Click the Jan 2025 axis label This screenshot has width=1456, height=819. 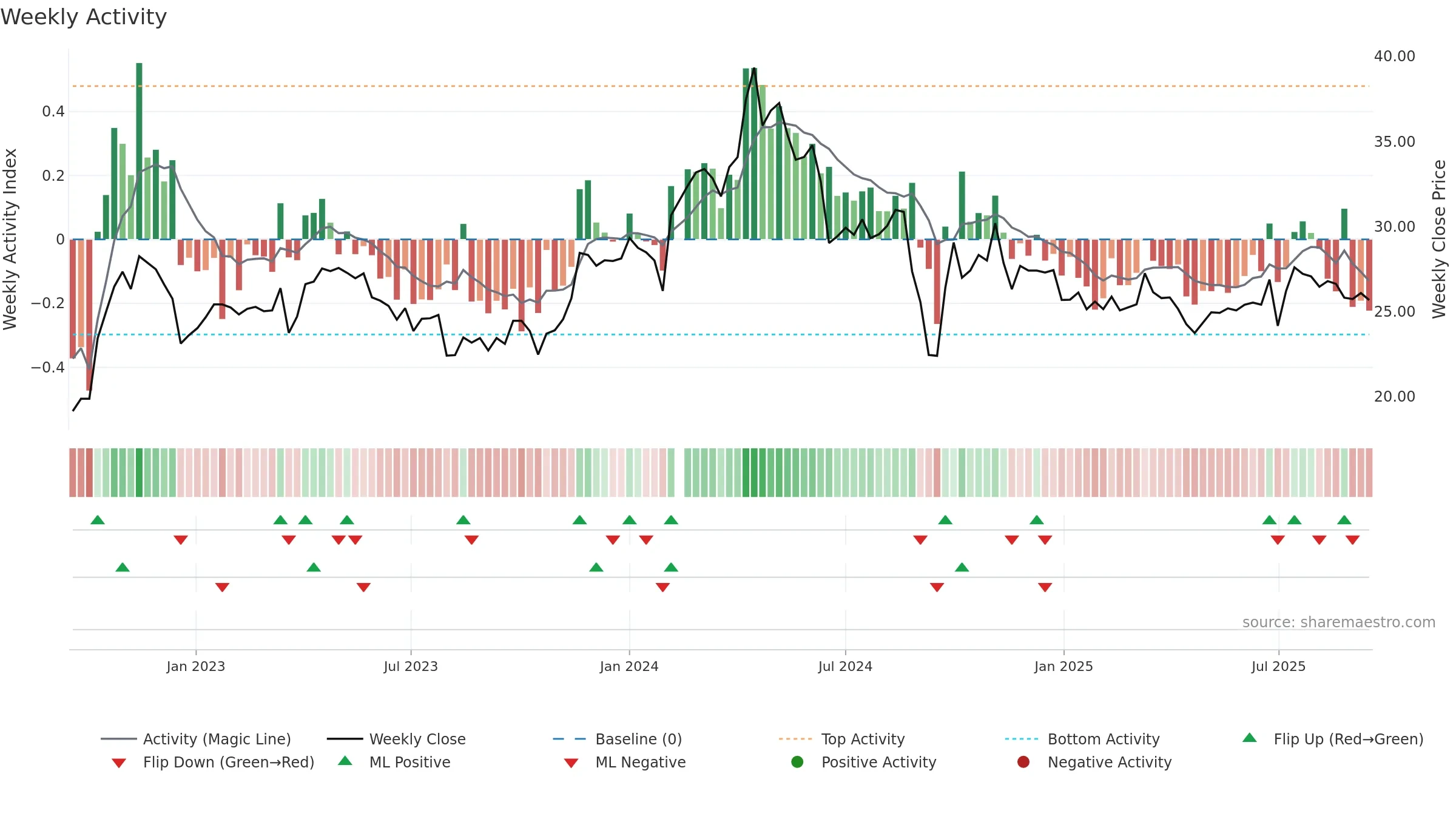(x=1063, y=666)
